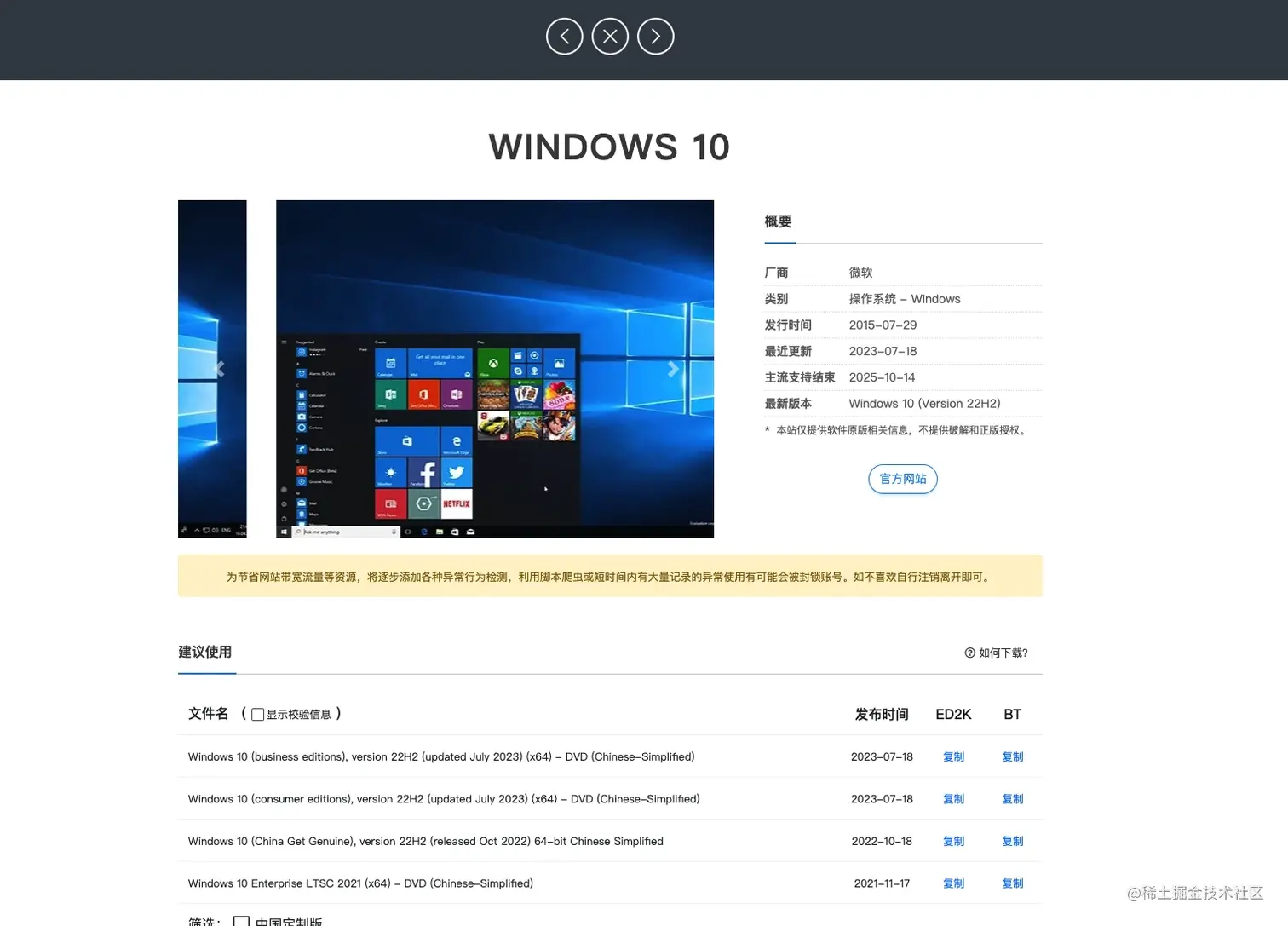Click the Enterprise LTSC 2021 file name

[x=360, y=883]
